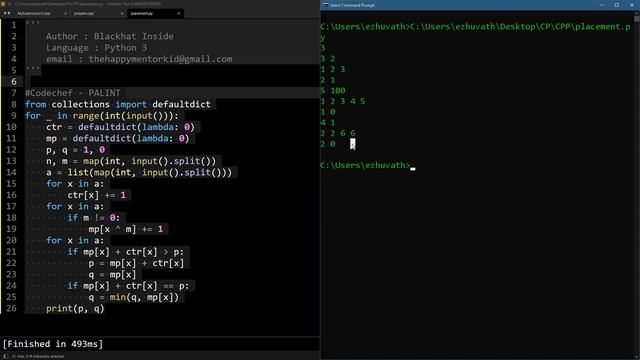The image size is (640, 360).
Task: Click line number 1 in the gutter
Action: point(14,25)
